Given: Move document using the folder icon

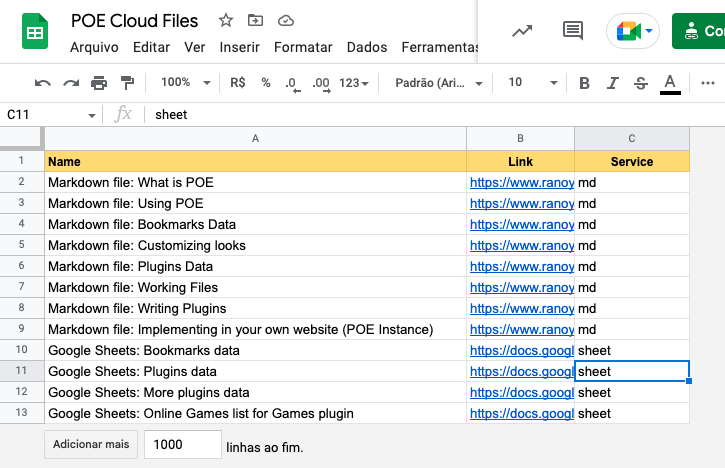Looking at the screenshot, I should point(255,20).
